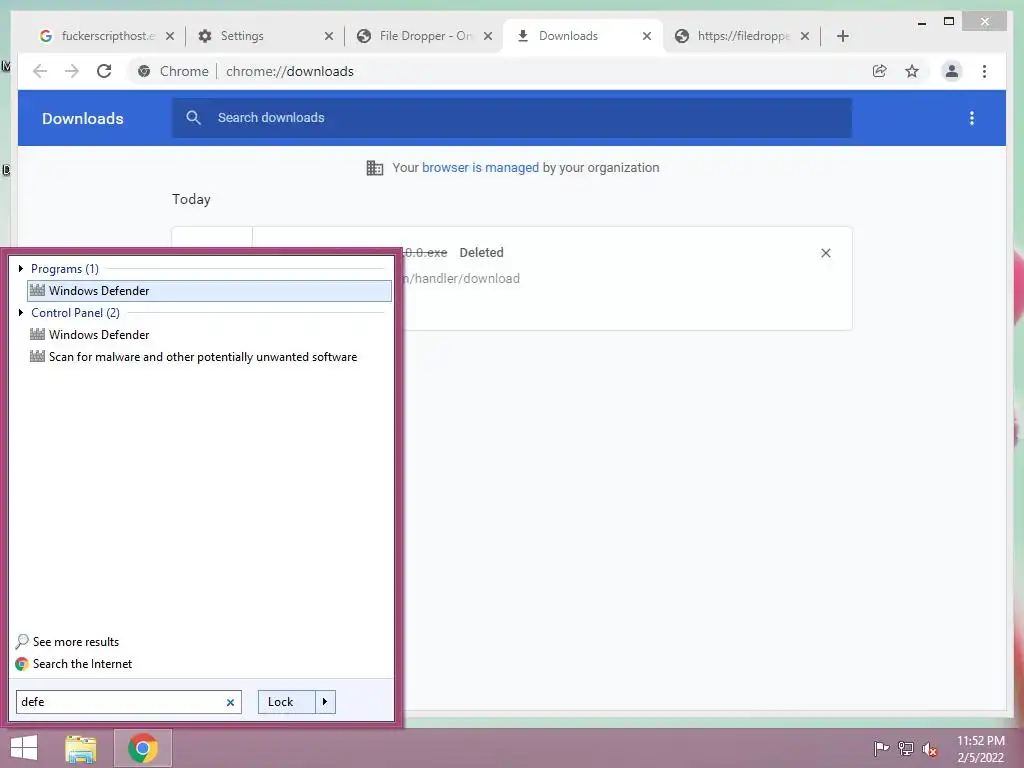Click the search magnifier icon in Downloads
The image size is (1024, 768).
coord(193,118)
